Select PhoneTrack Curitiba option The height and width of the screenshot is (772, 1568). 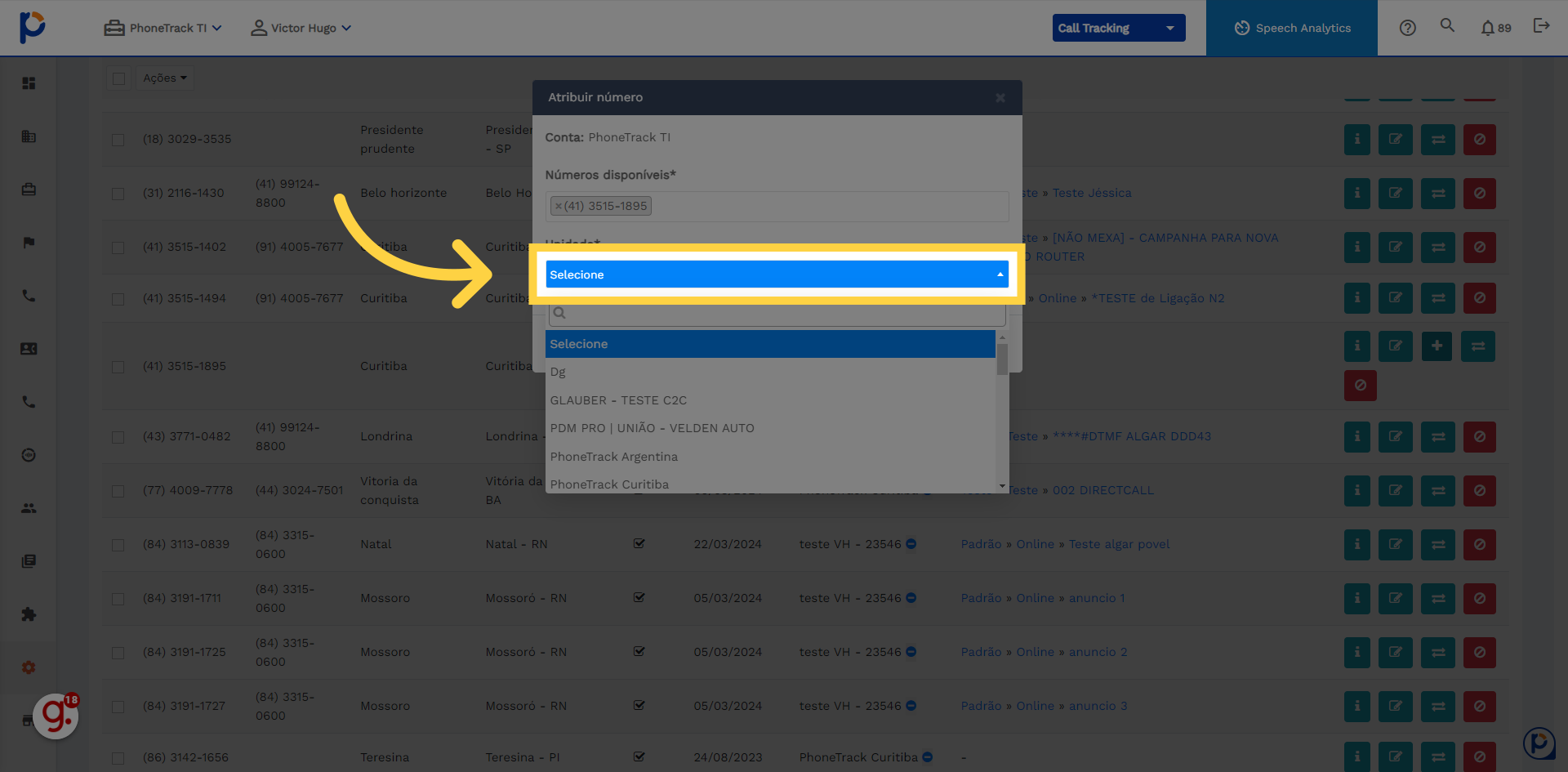[770, 484]
